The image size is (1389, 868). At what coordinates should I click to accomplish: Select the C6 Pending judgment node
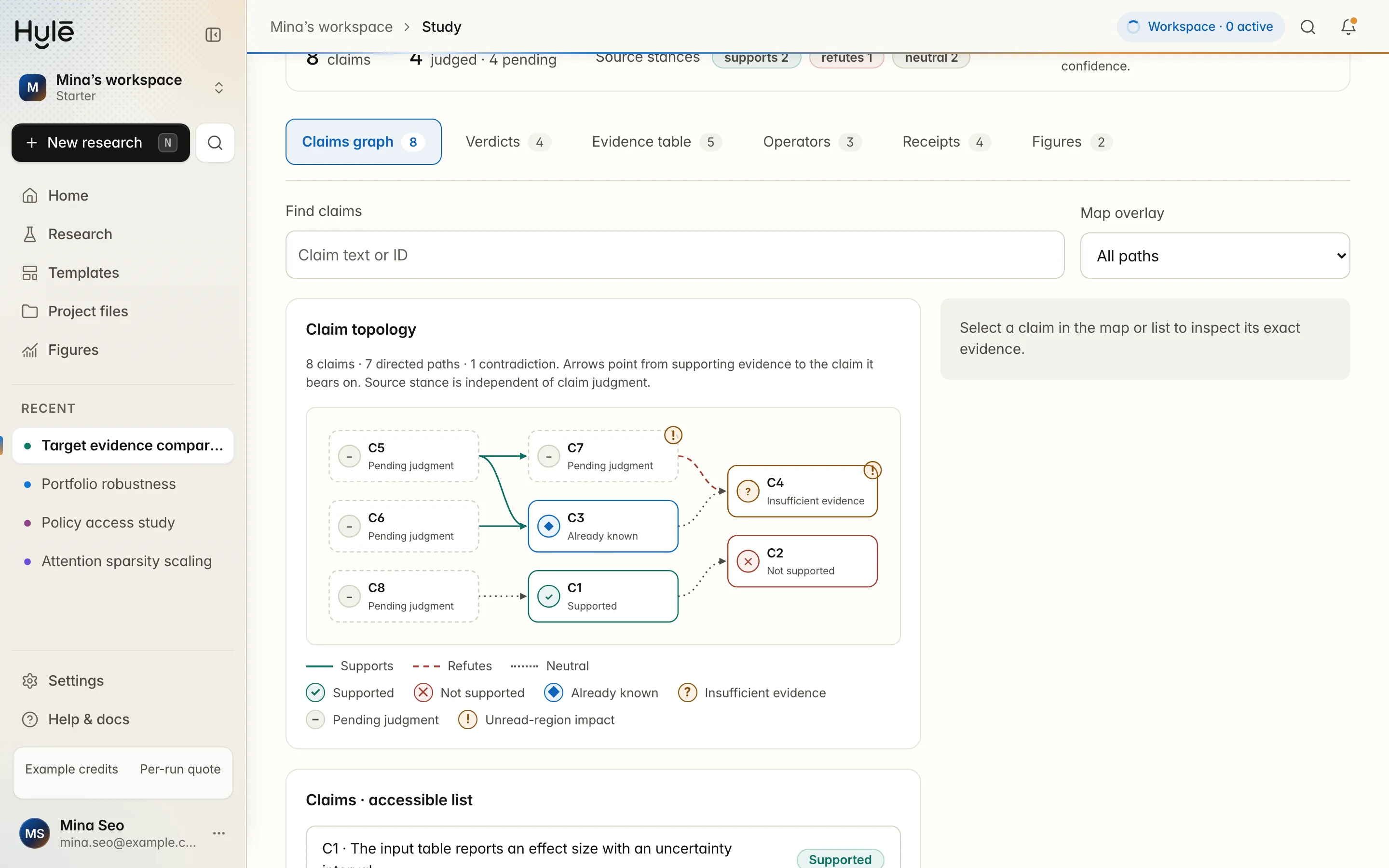click(404, 527)
